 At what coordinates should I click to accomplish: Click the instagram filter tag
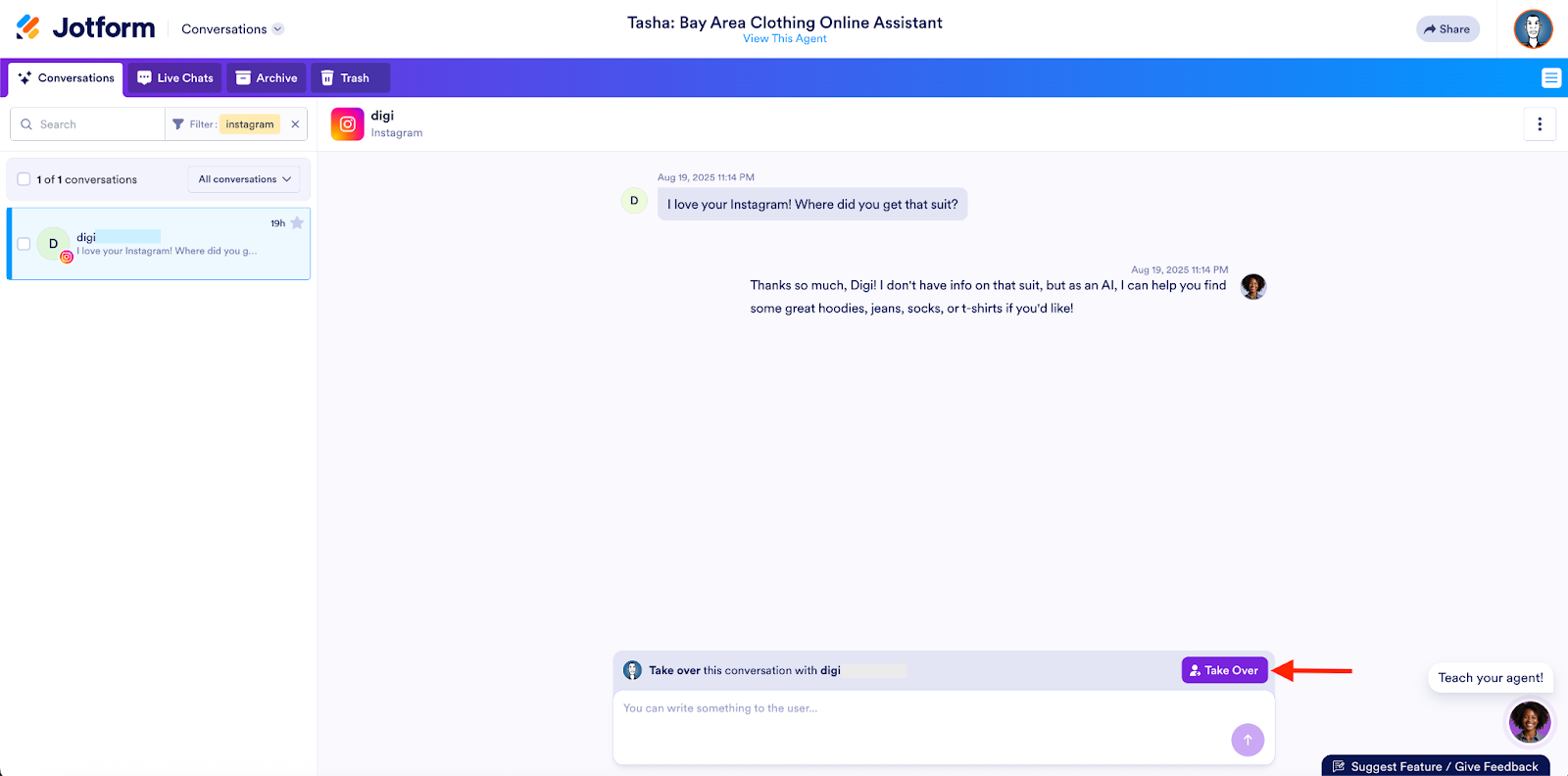click(250, 124)
